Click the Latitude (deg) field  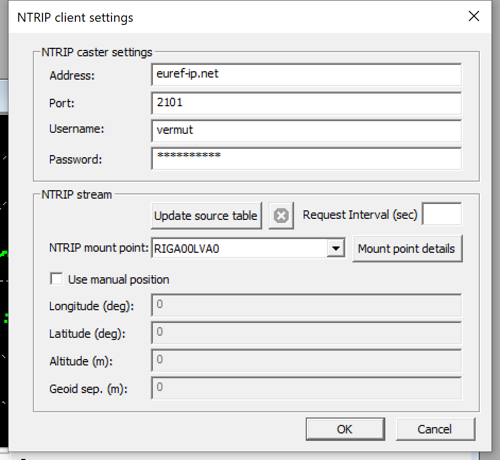click(306, 333)
